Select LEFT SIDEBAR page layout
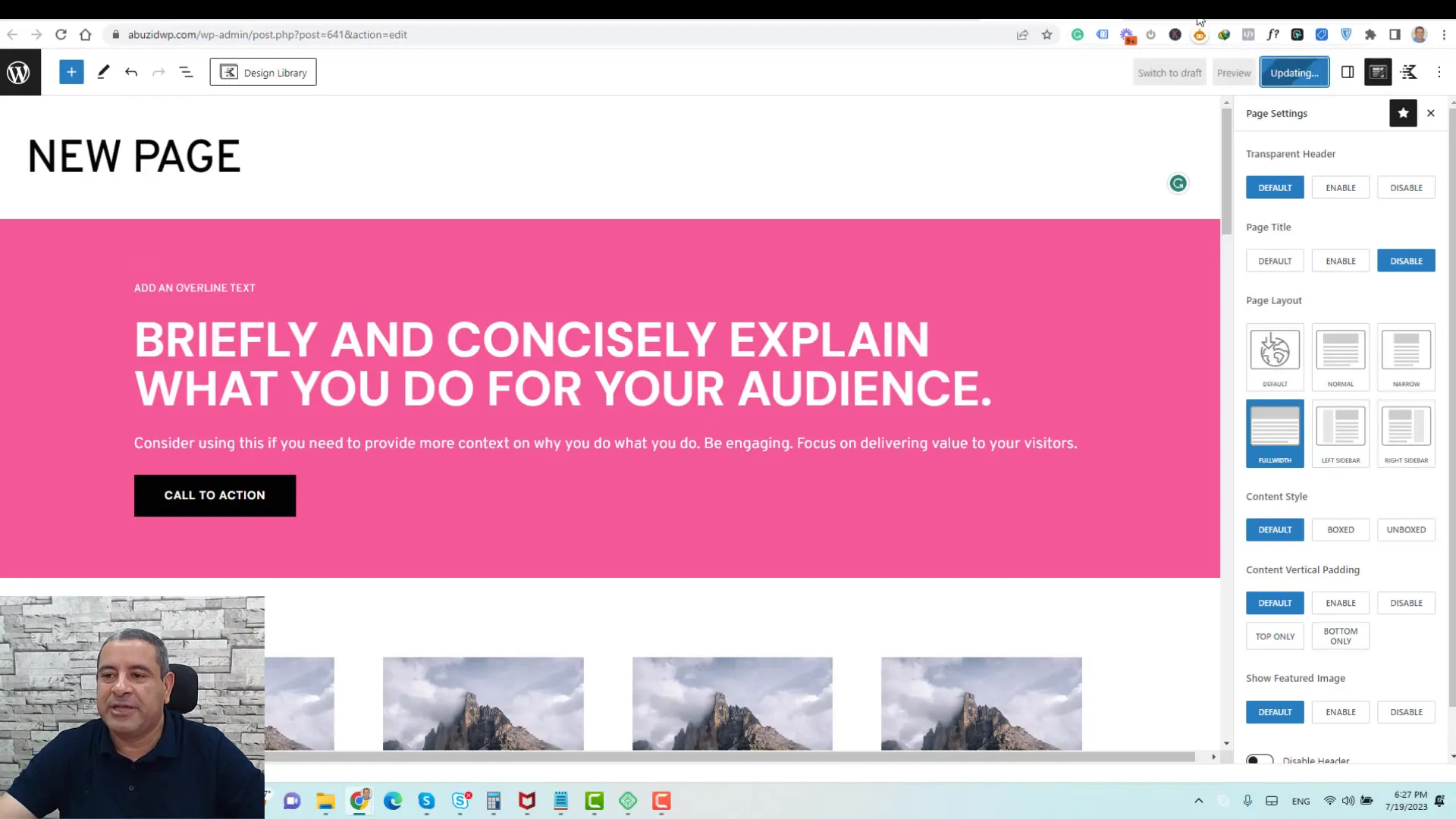1456x819 pixels. [x=1341, y=432]
